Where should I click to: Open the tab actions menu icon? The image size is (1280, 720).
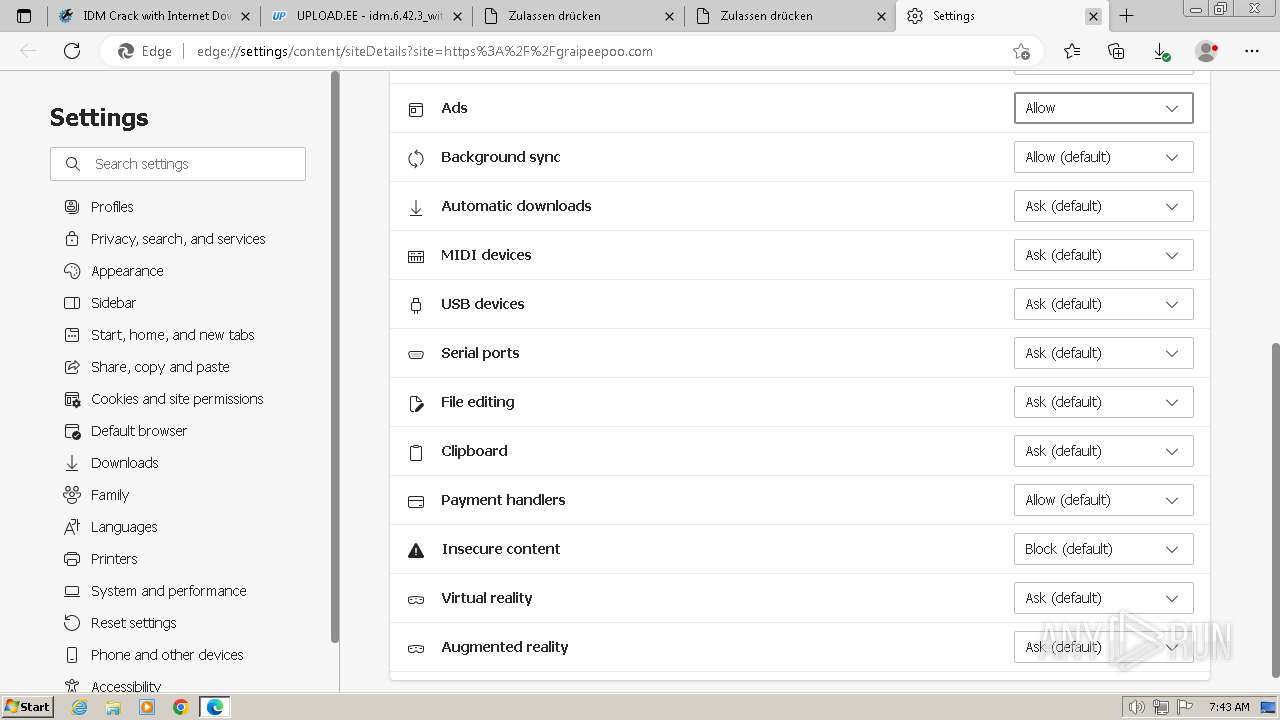[24, 16]
